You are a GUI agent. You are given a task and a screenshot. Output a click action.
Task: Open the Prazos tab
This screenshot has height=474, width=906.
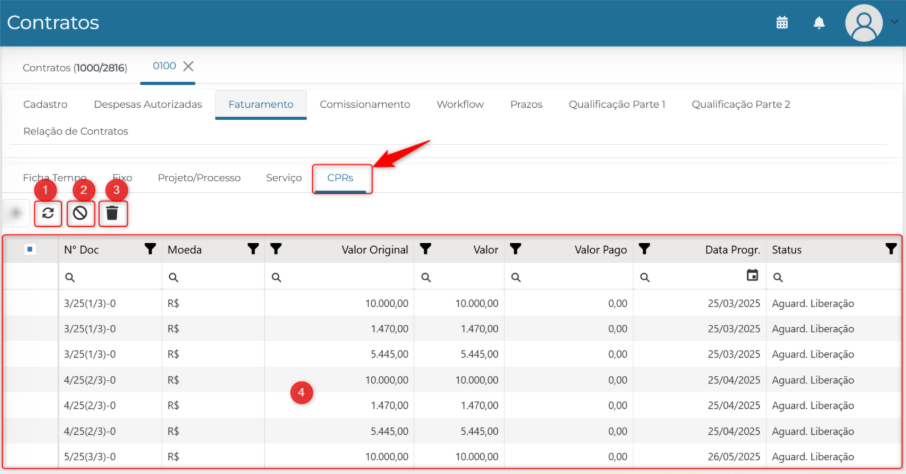526,105
